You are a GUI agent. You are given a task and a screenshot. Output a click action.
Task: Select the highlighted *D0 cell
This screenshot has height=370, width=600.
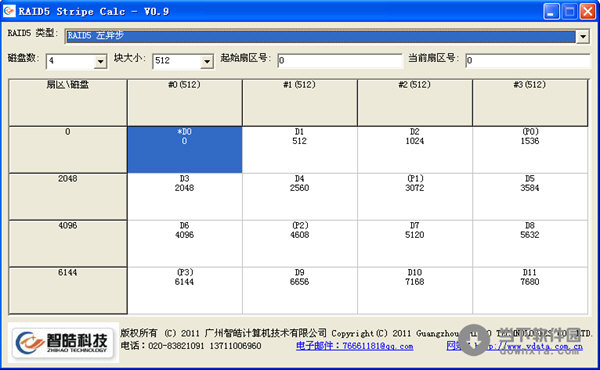(x=184, y=150)
